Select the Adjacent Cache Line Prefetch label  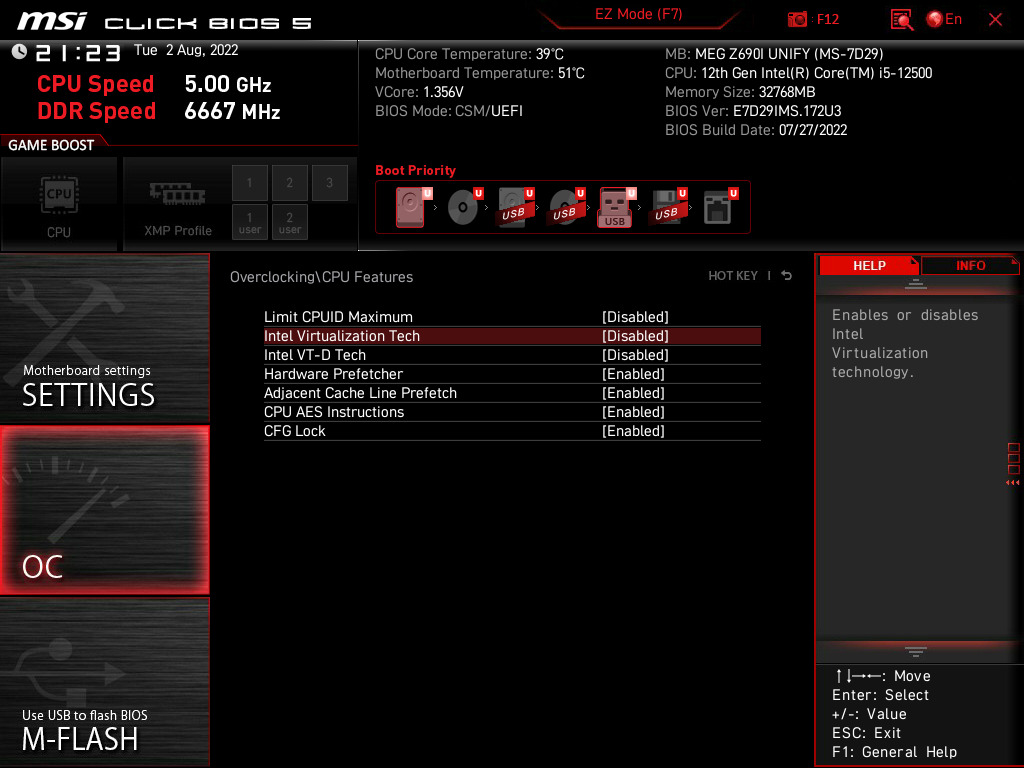360,392
